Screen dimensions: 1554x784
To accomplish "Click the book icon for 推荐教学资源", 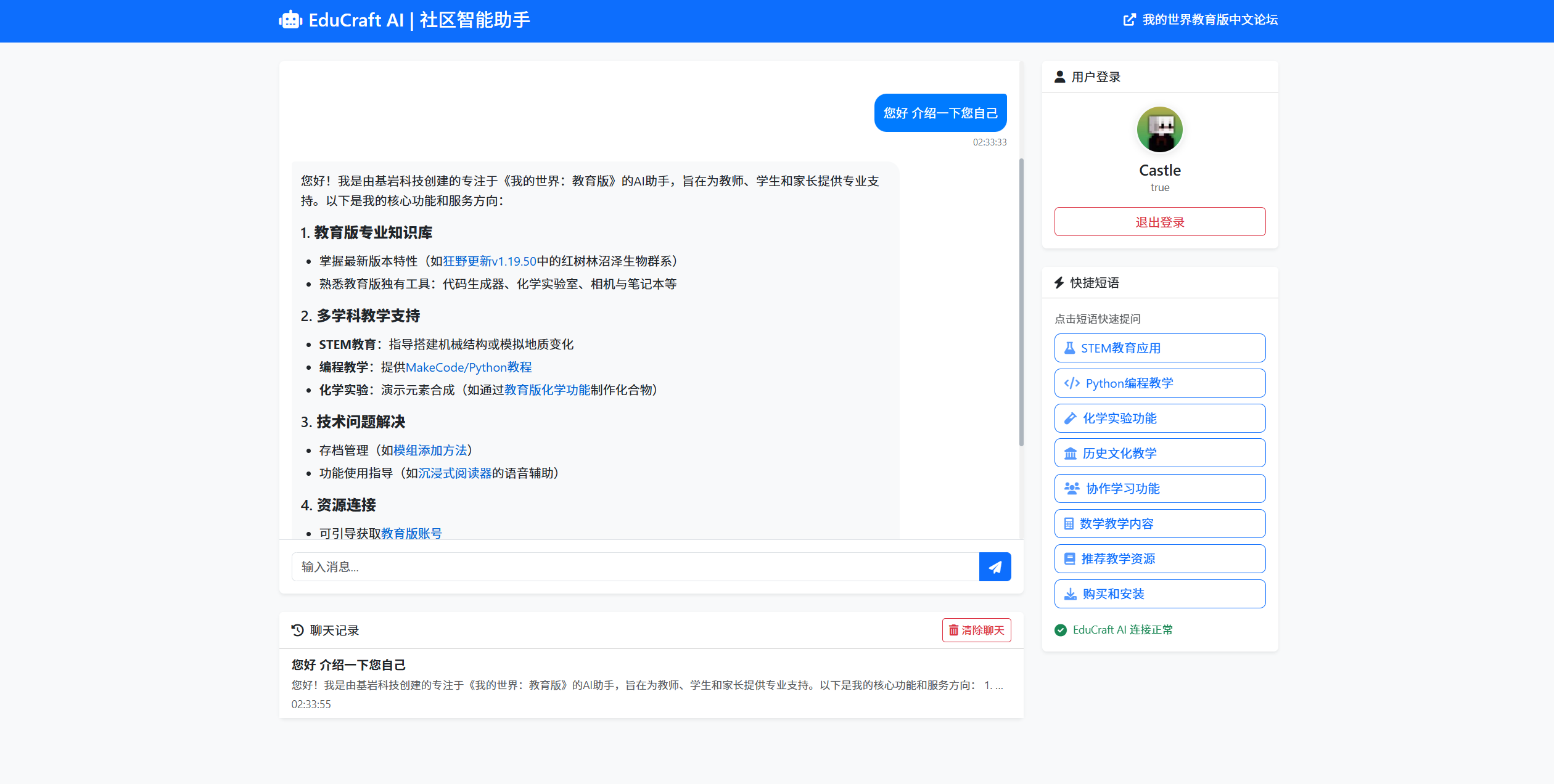I will pos(1070,559).
